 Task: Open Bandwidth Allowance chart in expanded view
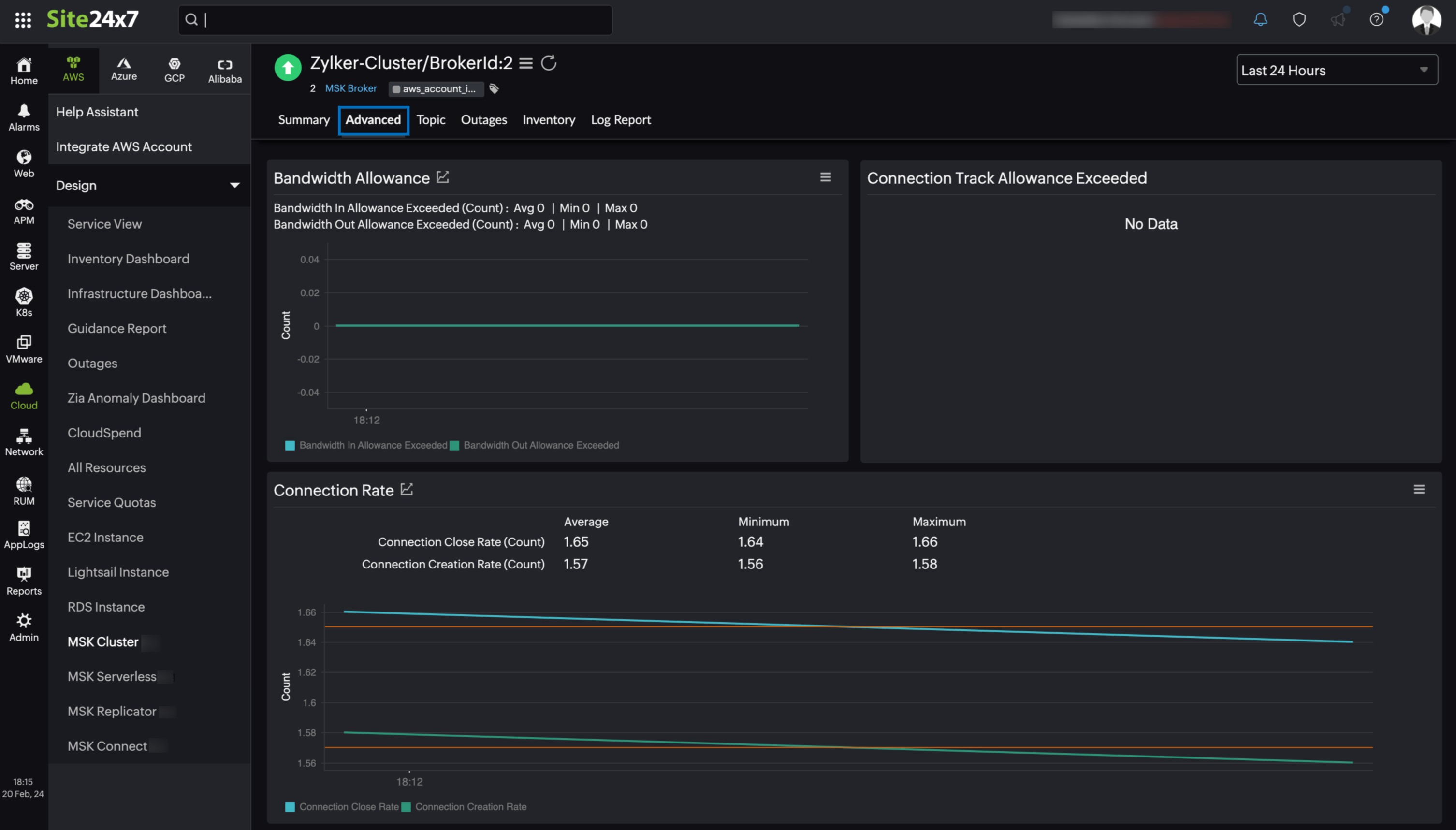click(x=443, y=177)
